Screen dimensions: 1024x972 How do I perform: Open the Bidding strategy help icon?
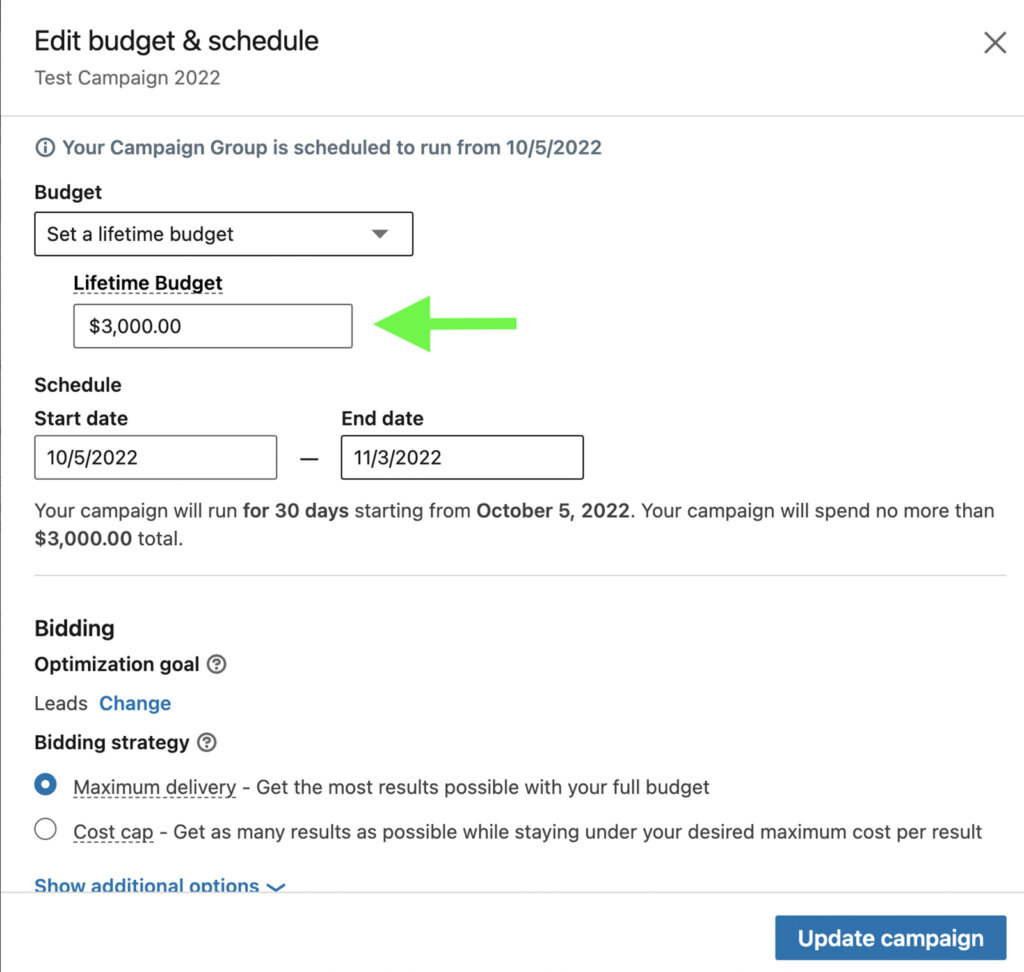pos(209,743)
